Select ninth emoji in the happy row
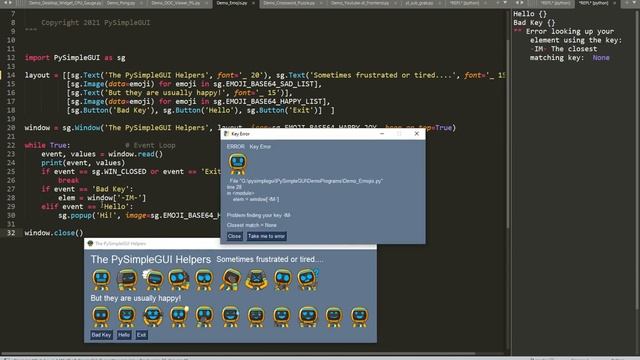 point(308,317)
